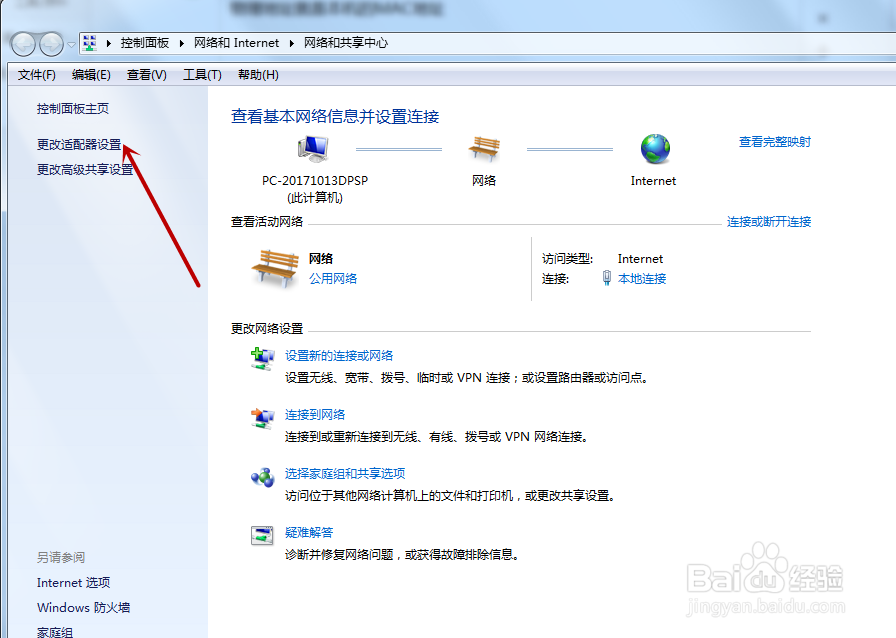Click the 选择家庭组和共享选项 icon
The width and height of the screenshot is (896, 638).
(x=262, y=478)
